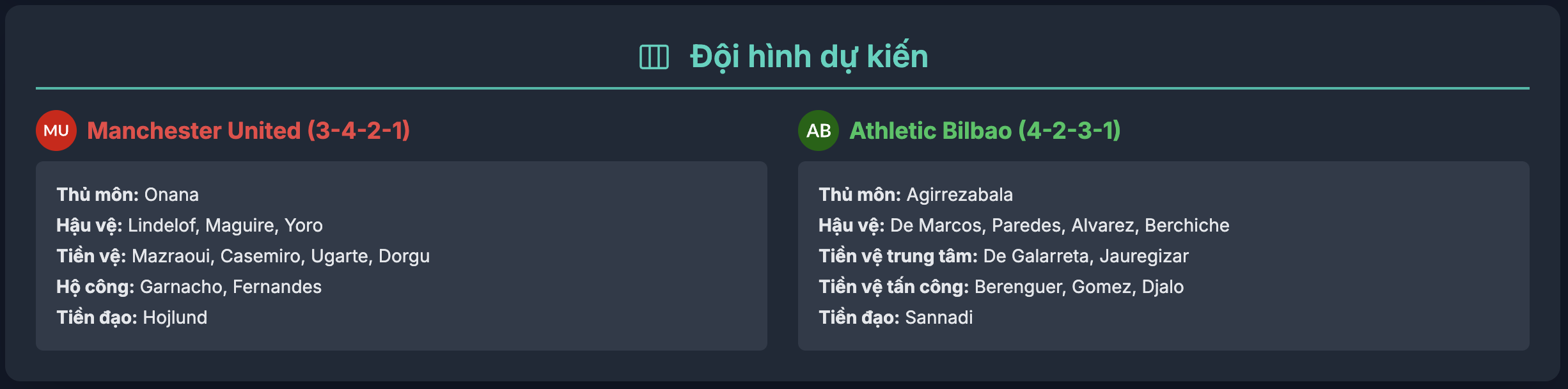Click the Đội hình dự kiến heading
This screenshot has height=389, width=1568.
point(809,56)
